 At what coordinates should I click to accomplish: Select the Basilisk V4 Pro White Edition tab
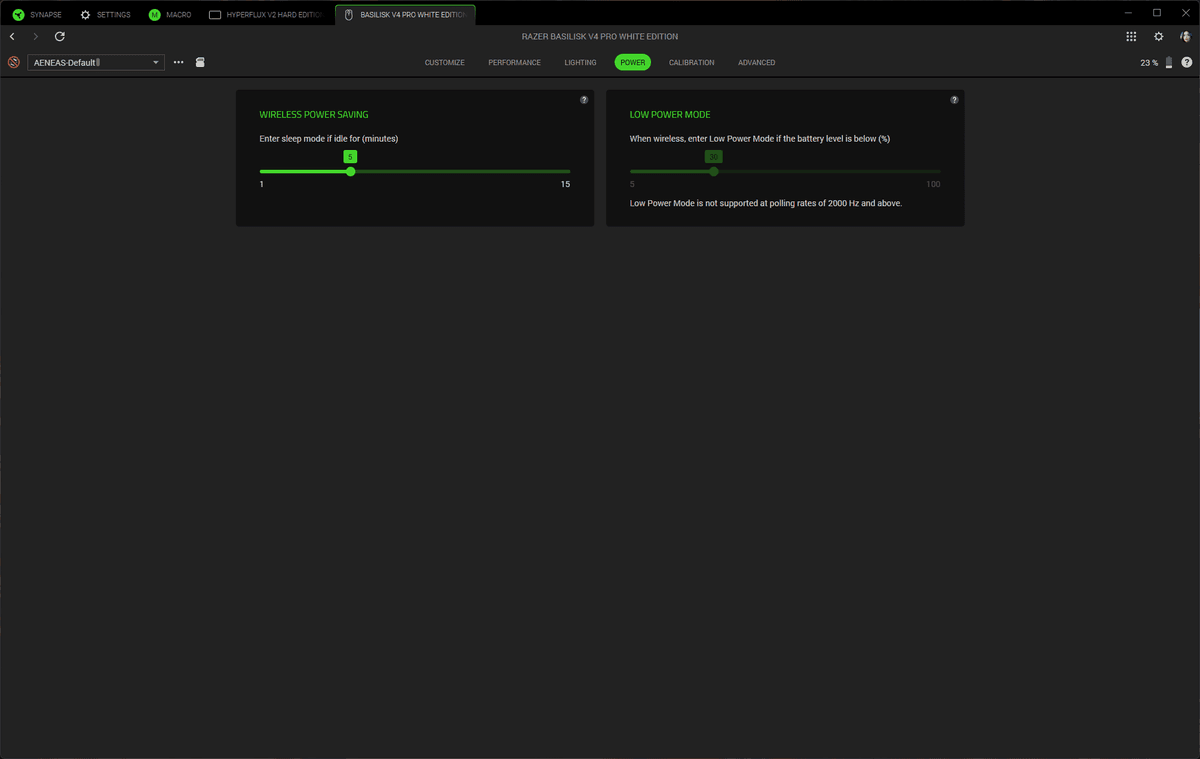405,15
